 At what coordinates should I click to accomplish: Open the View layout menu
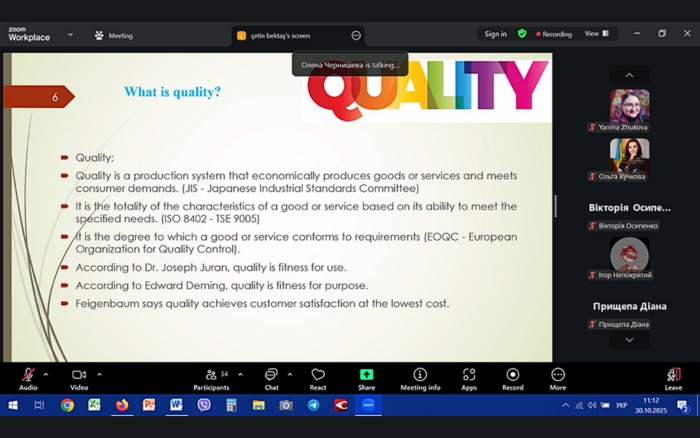pos(596,34)
